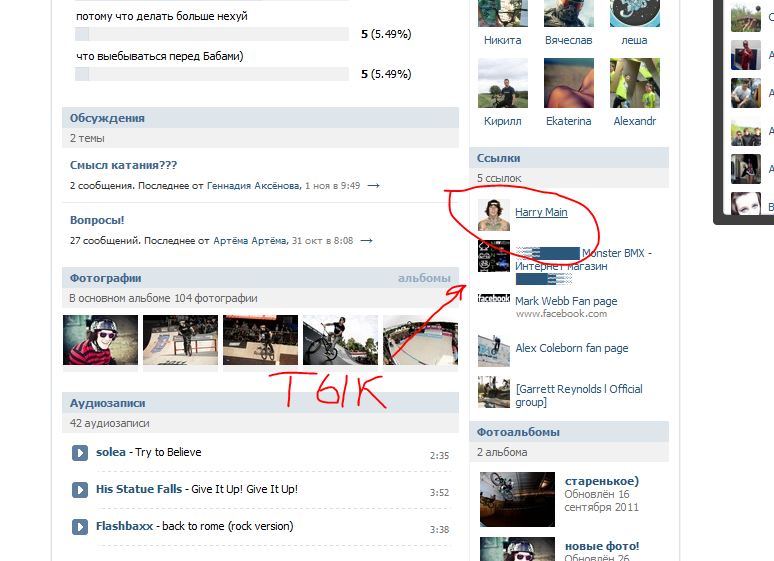Click poll bar for 'что выебываться перед Бабами)'
This screenshot has width=774, height=561.
tap(212, 74)
